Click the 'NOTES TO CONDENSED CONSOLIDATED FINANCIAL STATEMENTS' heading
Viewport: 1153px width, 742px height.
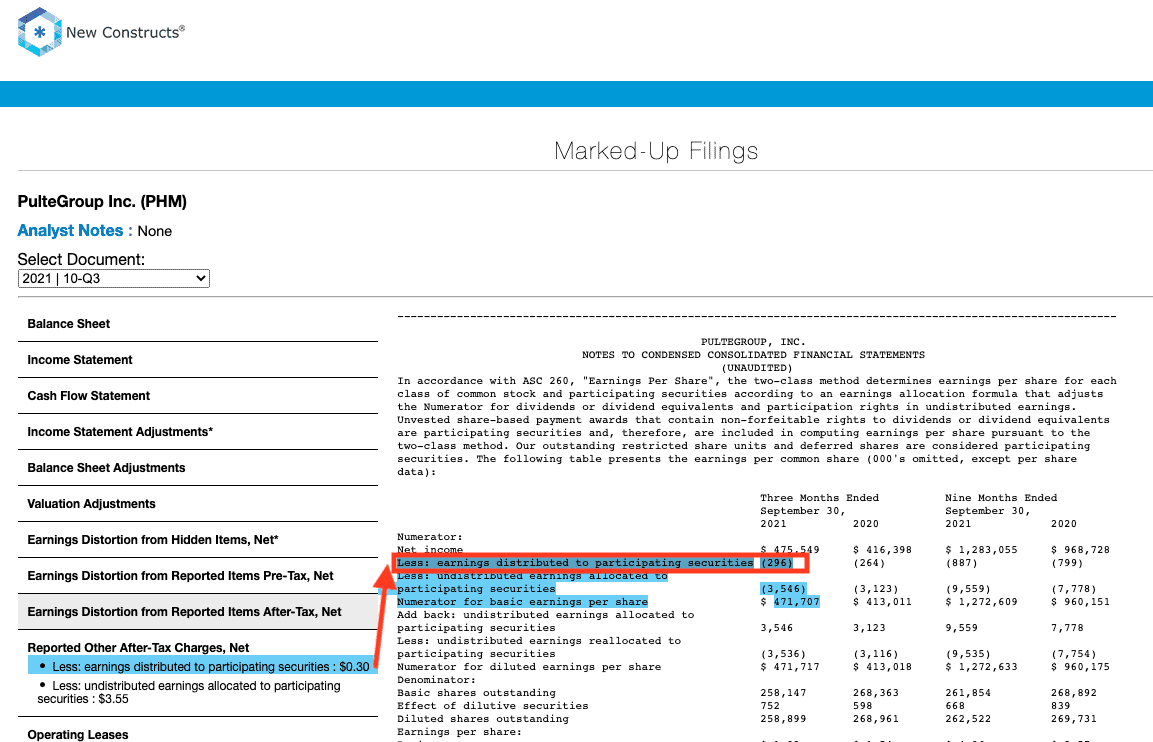tap(753, 354)
